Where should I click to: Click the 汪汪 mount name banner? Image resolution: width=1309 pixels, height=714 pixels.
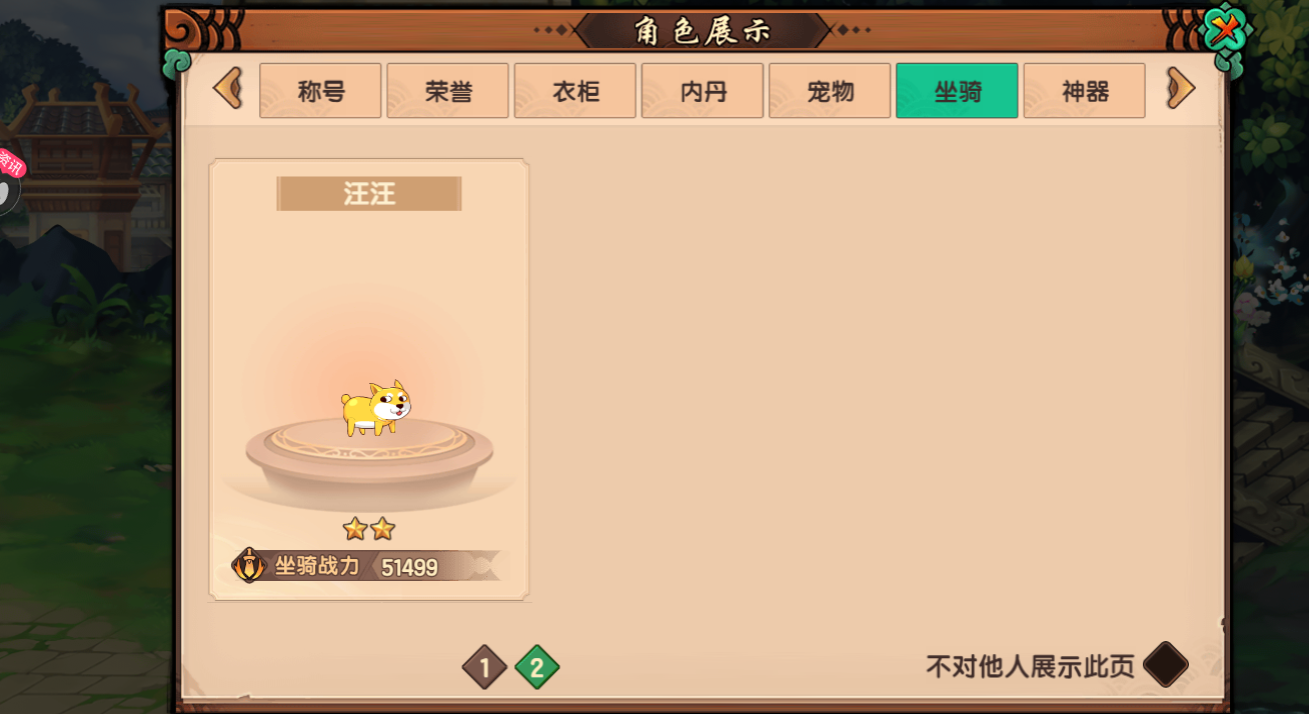point(369,194)
